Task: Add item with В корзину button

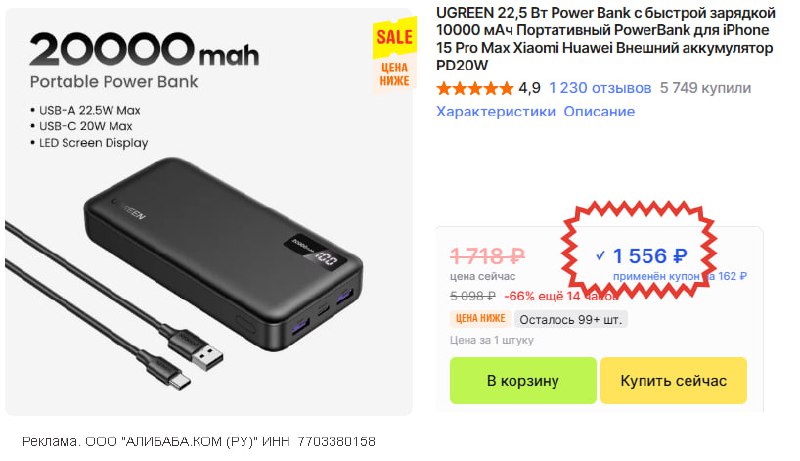Action: pos(522,380)
